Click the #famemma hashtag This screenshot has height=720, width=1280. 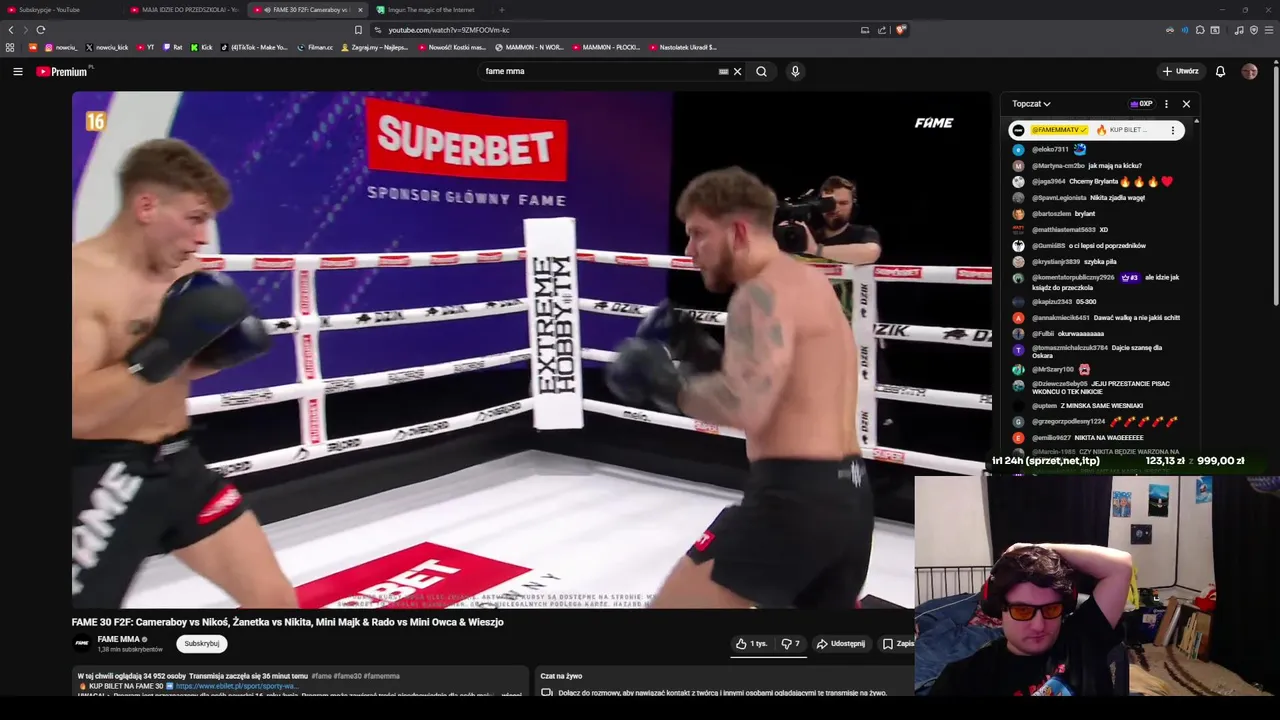(382, 676)
